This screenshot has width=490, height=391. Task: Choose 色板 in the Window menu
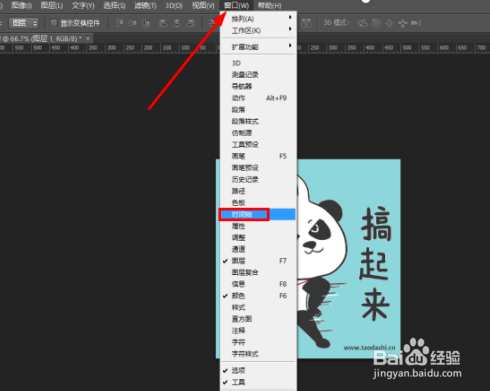click(x=258, y=203)
